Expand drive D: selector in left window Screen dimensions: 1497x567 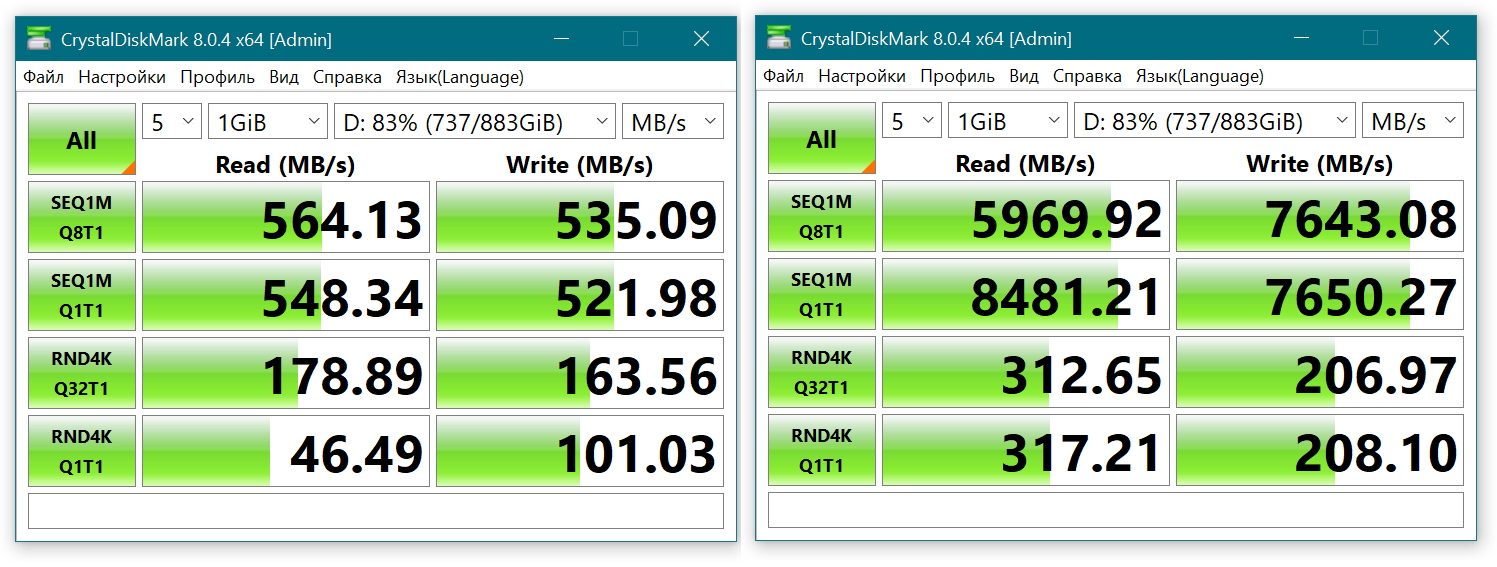[475, 122]
